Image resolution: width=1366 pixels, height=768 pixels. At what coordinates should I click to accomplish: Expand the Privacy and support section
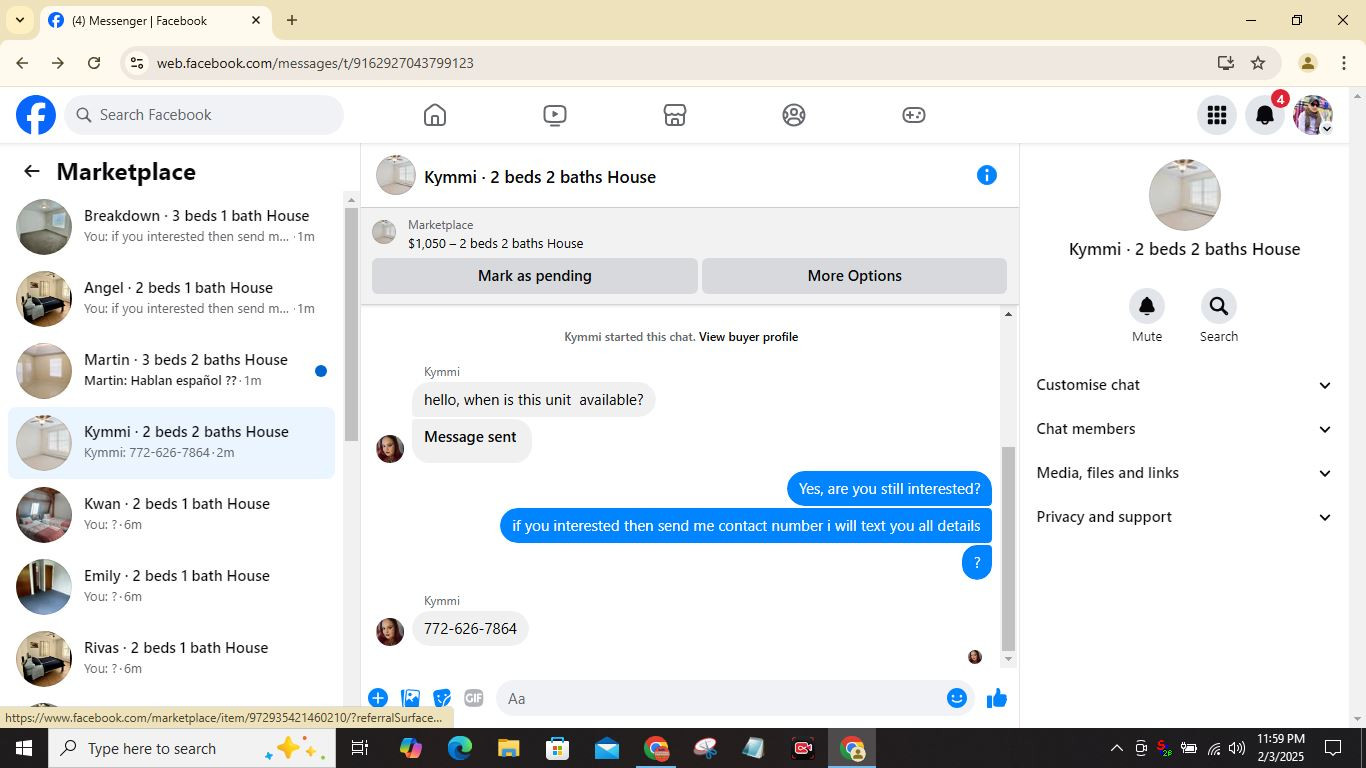pyautogui.click(x=1184, y=517)
